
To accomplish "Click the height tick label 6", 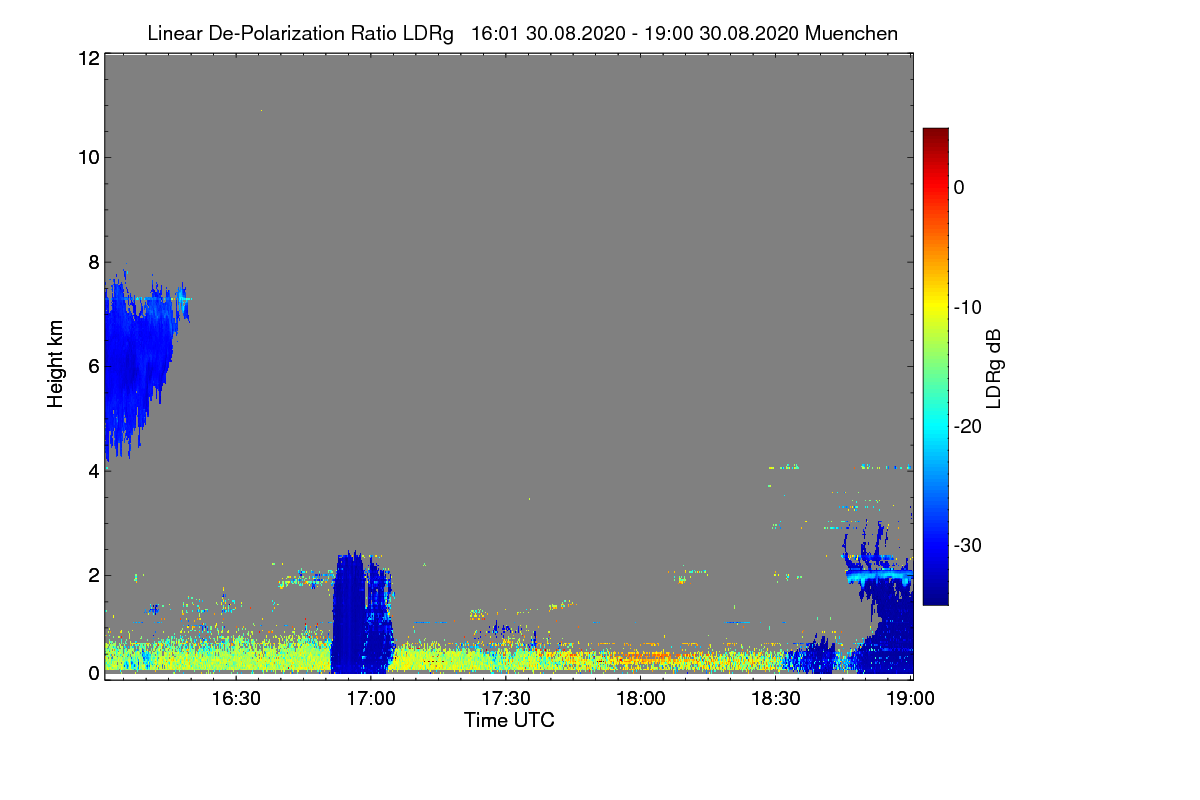I will [92, 366].
